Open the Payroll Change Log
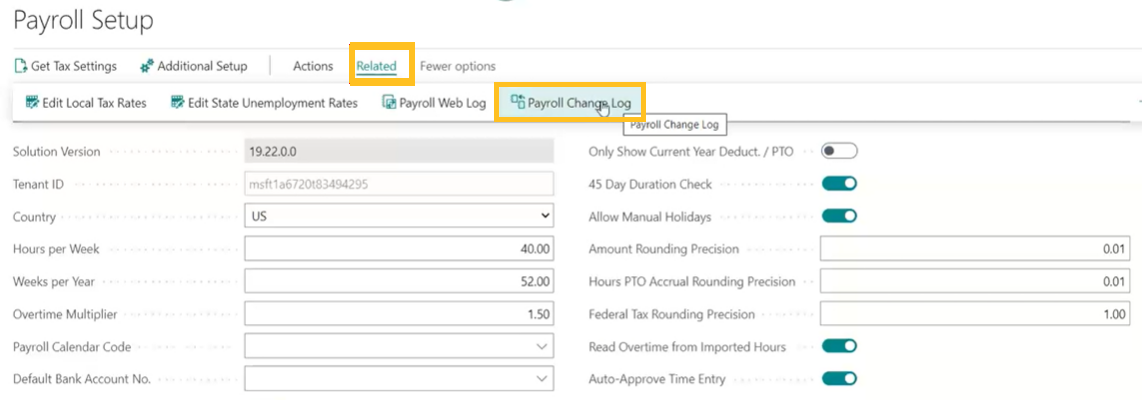 point(570,103)
